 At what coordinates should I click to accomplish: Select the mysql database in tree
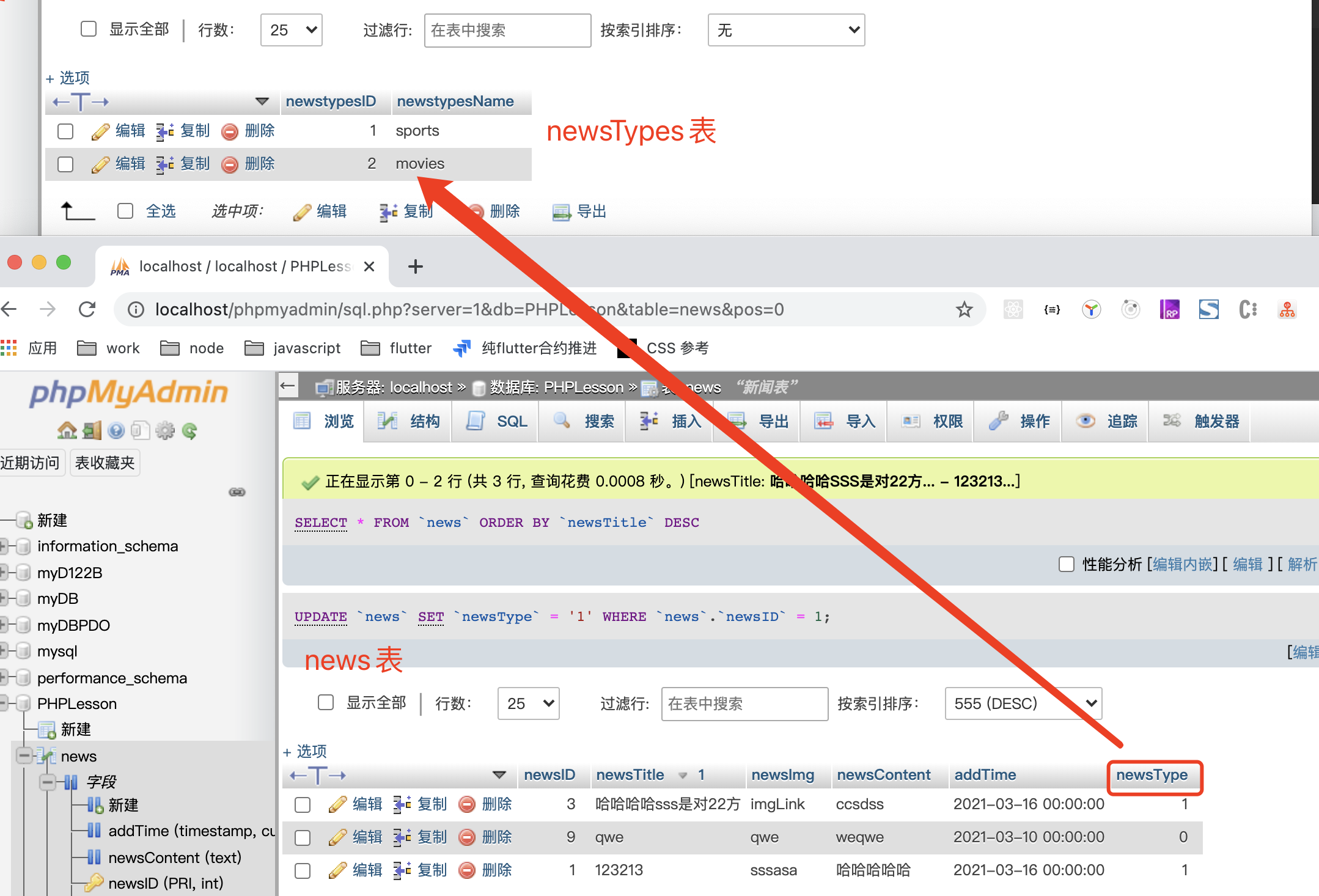pyautogui.click(x=57, y=651)
